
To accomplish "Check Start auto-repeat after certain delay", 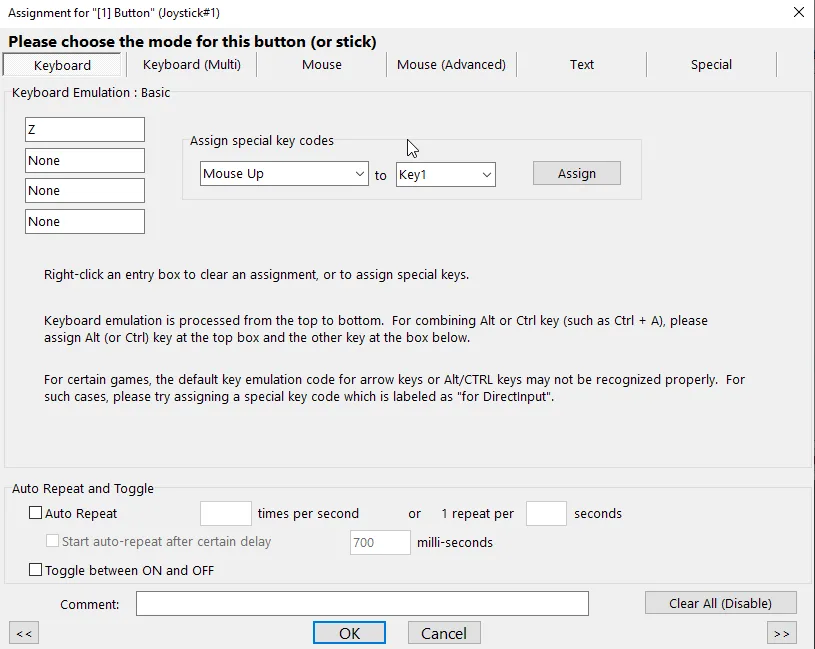I will pos(54,541).
